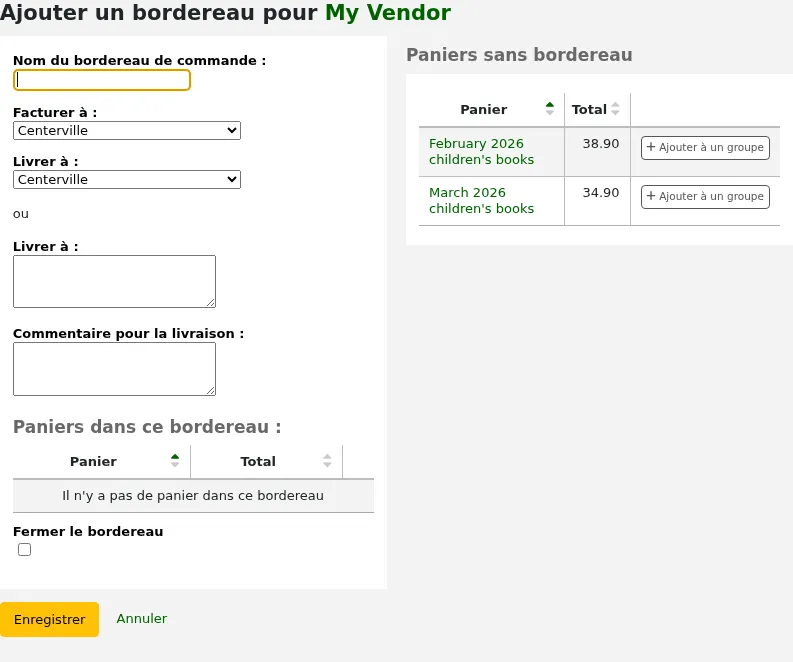793x662 pixels.
Task: Click into Commentaire pour la livraison textarea
Action: tap(114, 369)
